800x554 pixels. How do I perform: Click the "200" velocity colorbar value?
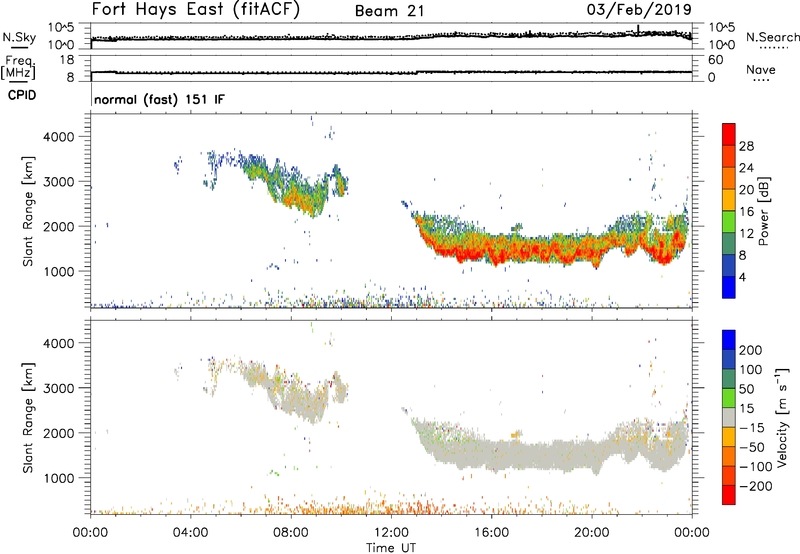pos(751,350)
